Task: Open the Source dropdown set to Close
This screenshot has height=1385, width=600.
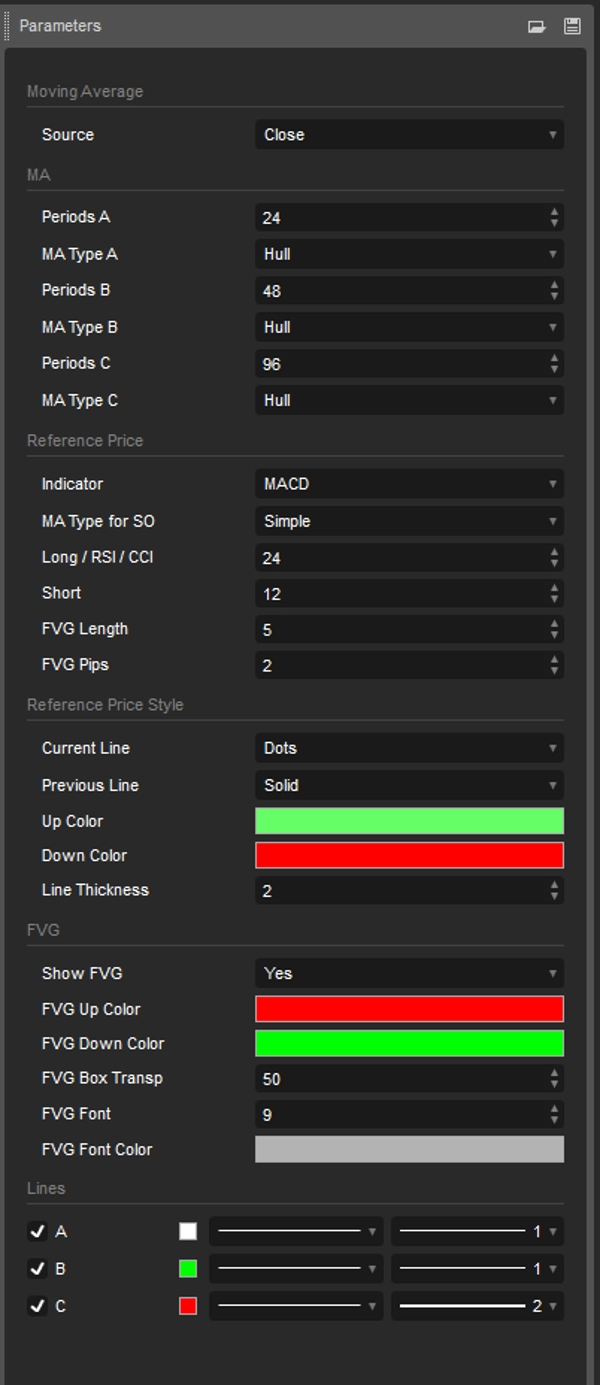Action: pos(409,135)
